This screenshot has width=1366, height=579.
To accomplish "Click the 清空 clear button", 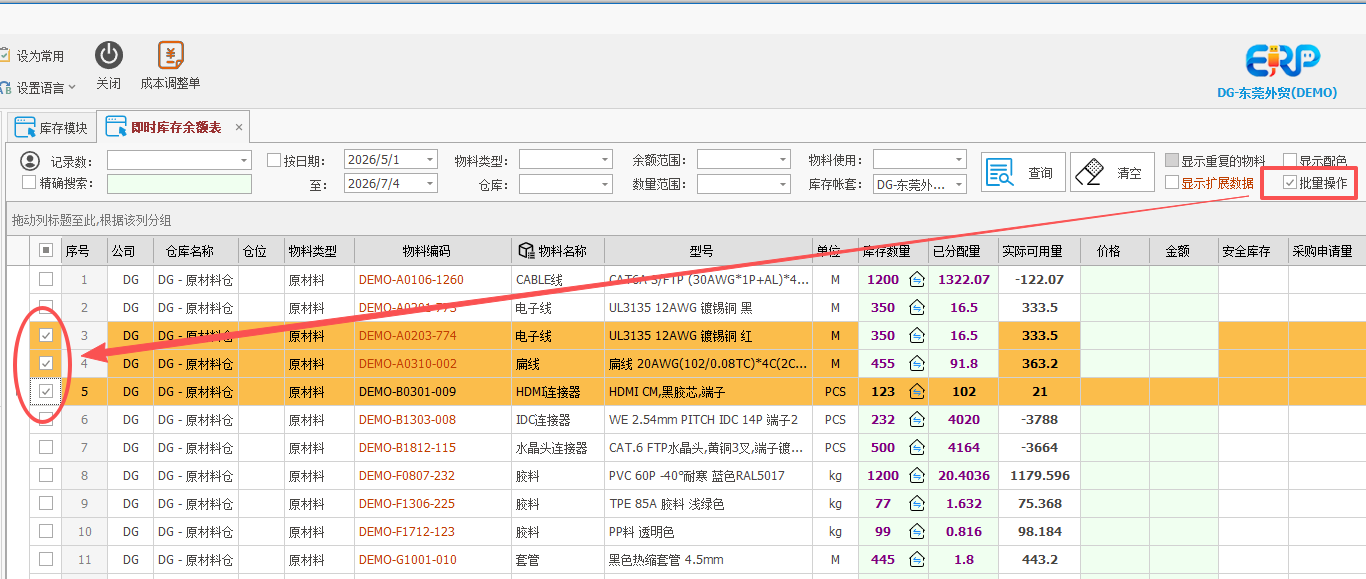I will [1111, 173].
